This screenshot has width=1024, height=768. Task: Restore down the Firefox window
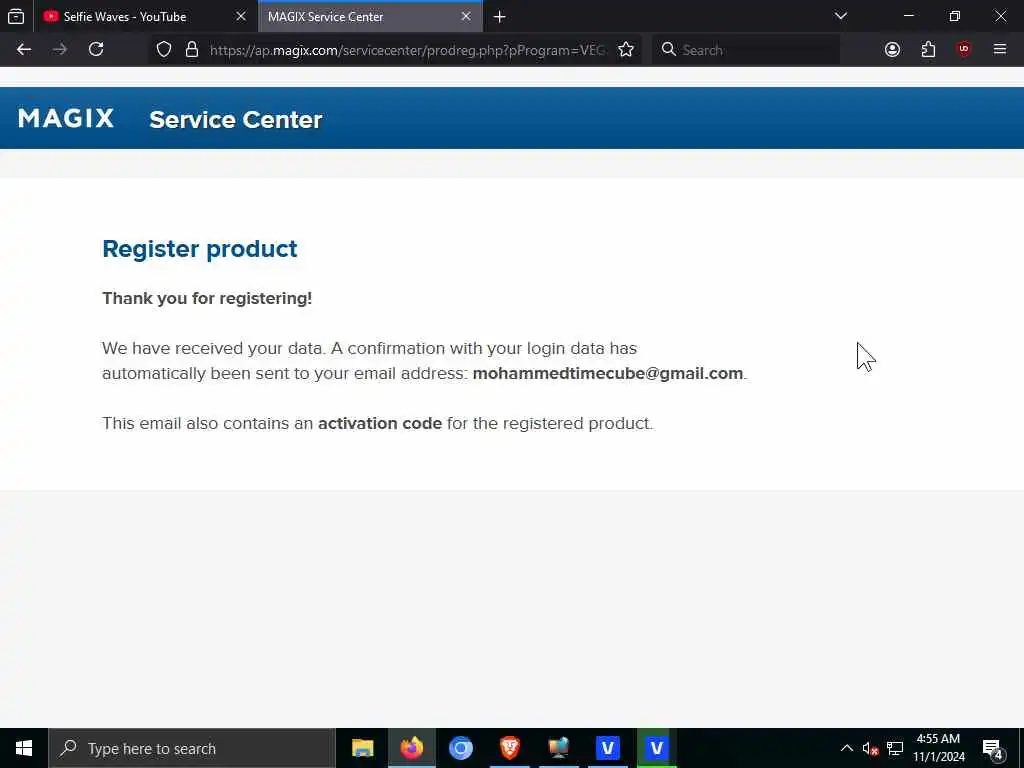(x=955, y=16)
